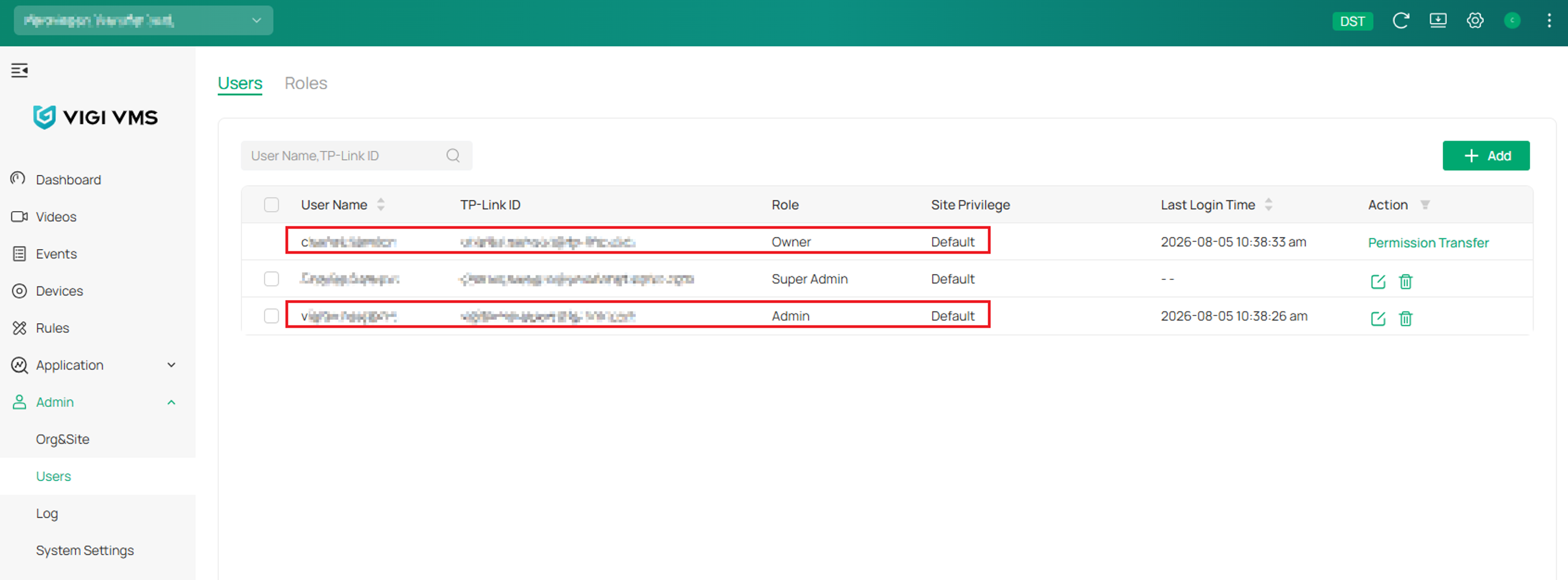This screenshot has height=580, width=1568.
Task: Click the Application chart icon
Action: pyautogui.click(x=20, y=365)
